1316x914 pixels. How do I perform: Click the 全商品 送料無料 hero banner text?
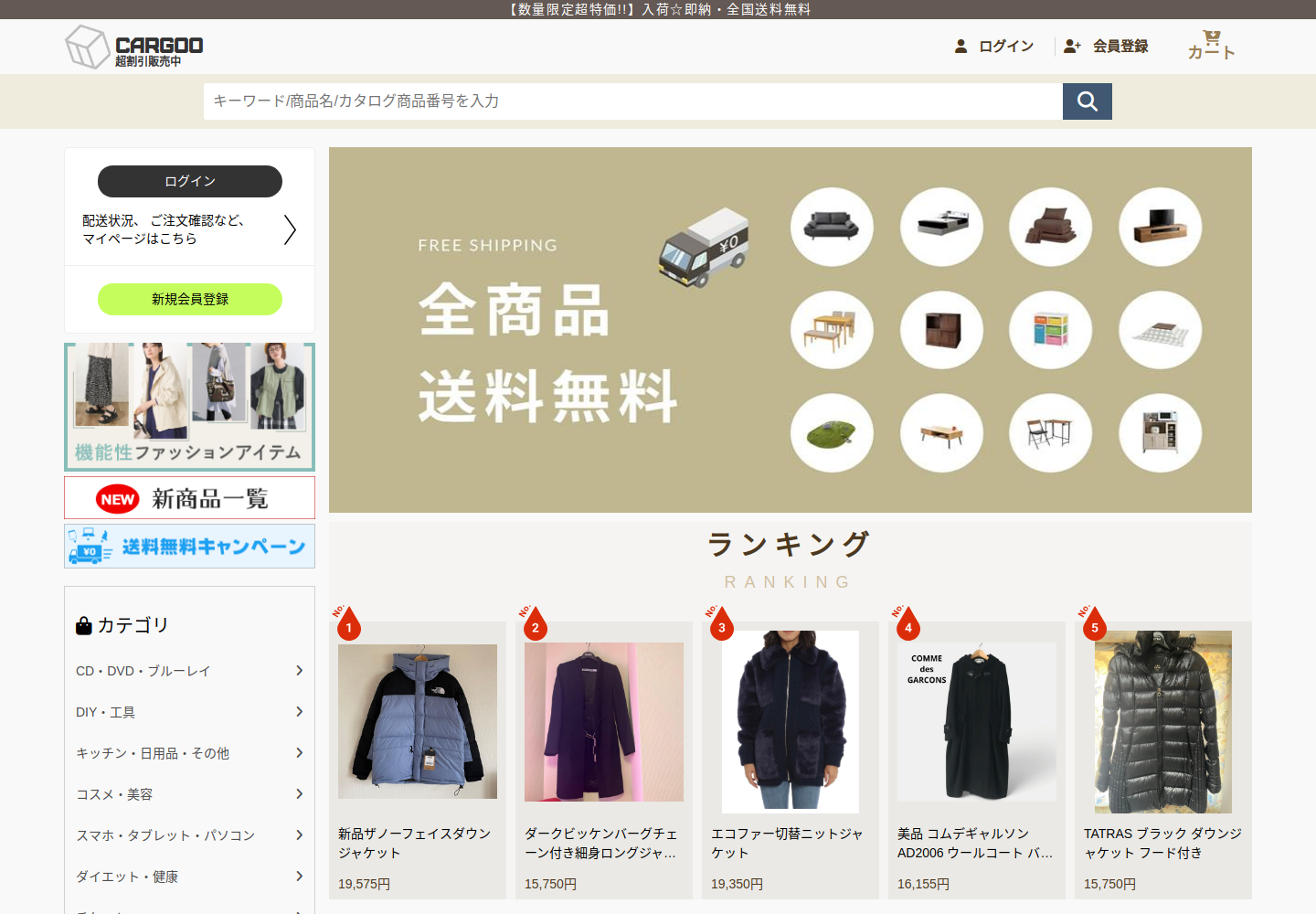coord(548,354)
